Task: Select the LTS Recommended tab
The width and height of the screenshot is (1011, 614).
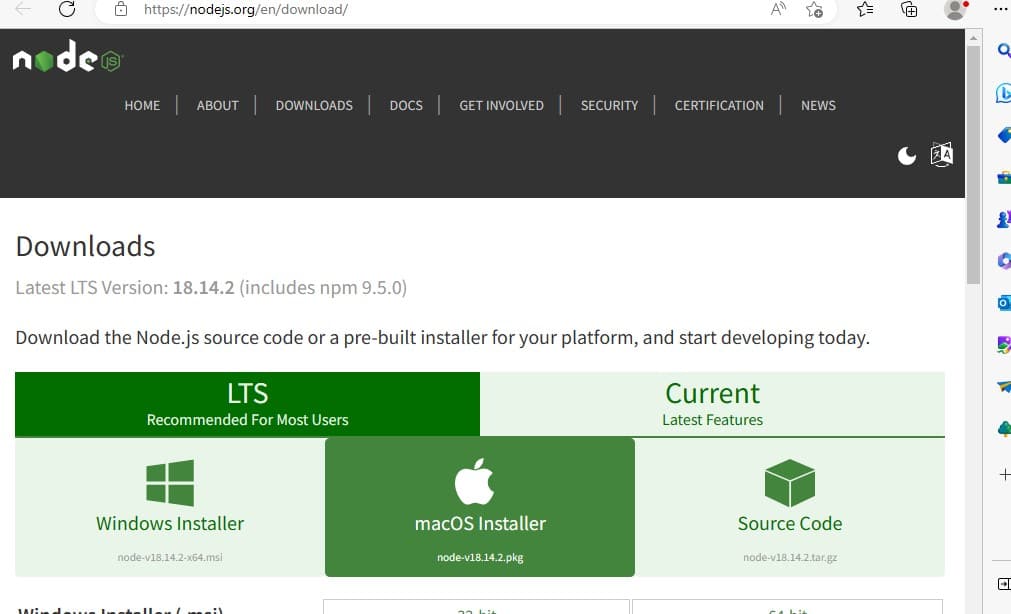Action: pyautogui.click(x=248, y=404)
